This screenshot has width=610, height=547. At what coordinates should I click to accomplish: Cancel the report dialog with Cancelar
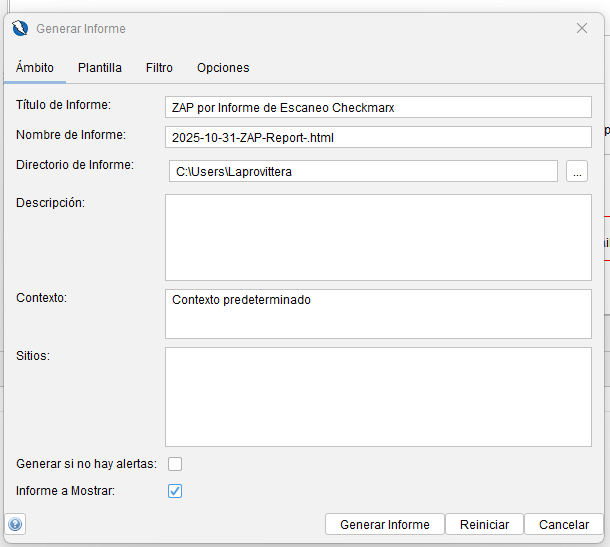(564, 524)
